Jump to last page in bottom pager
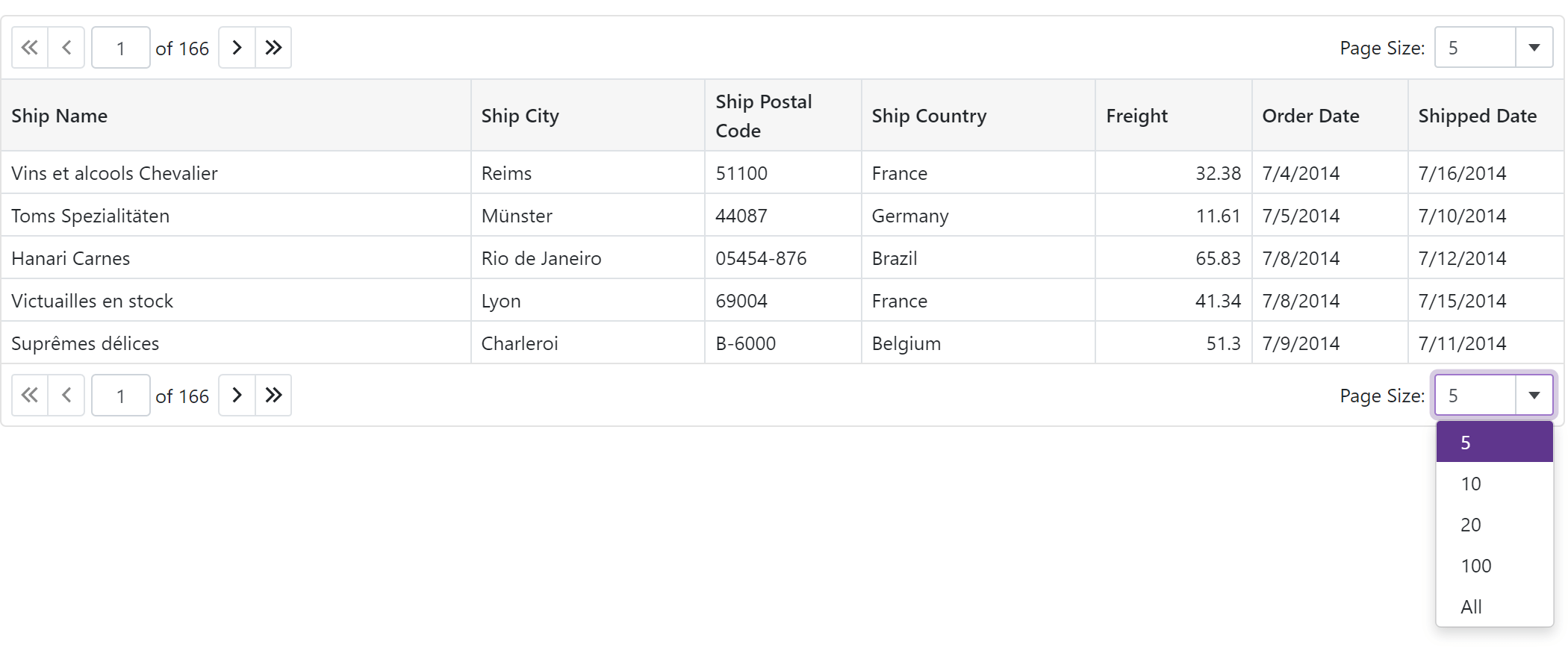Viewport: 1568px width, 662px height. coord(273,395)
